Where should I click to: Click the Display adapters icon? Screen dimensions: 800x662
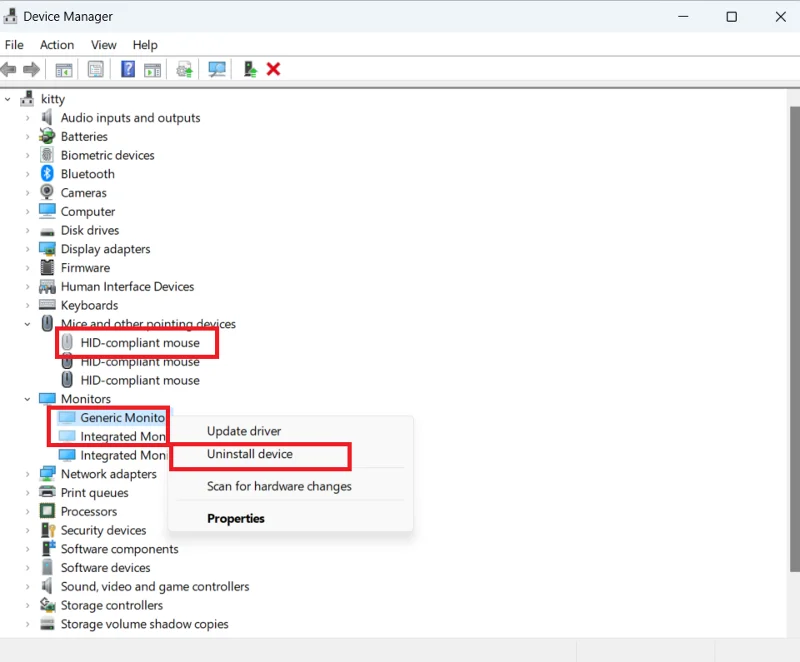coord(47,248)
